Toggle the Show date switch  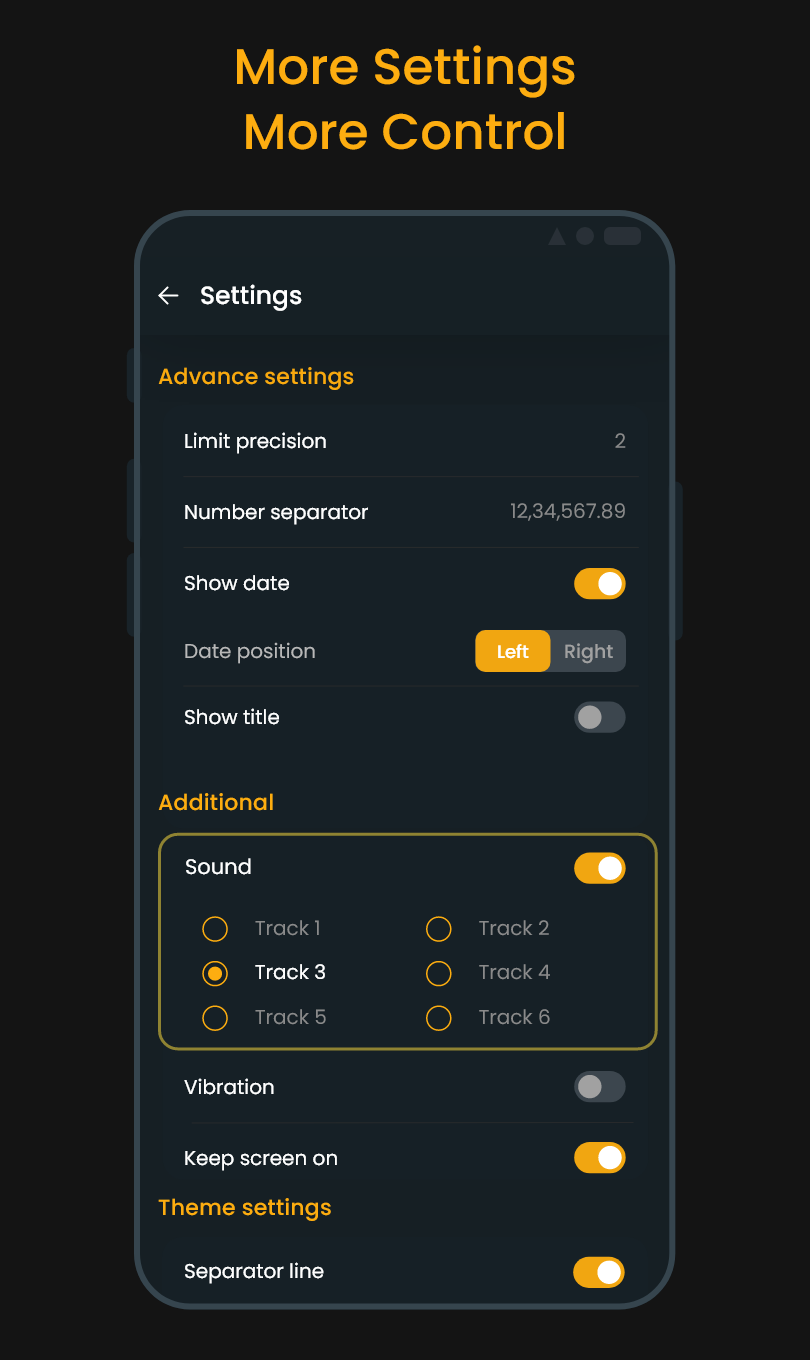pos(599,584)
